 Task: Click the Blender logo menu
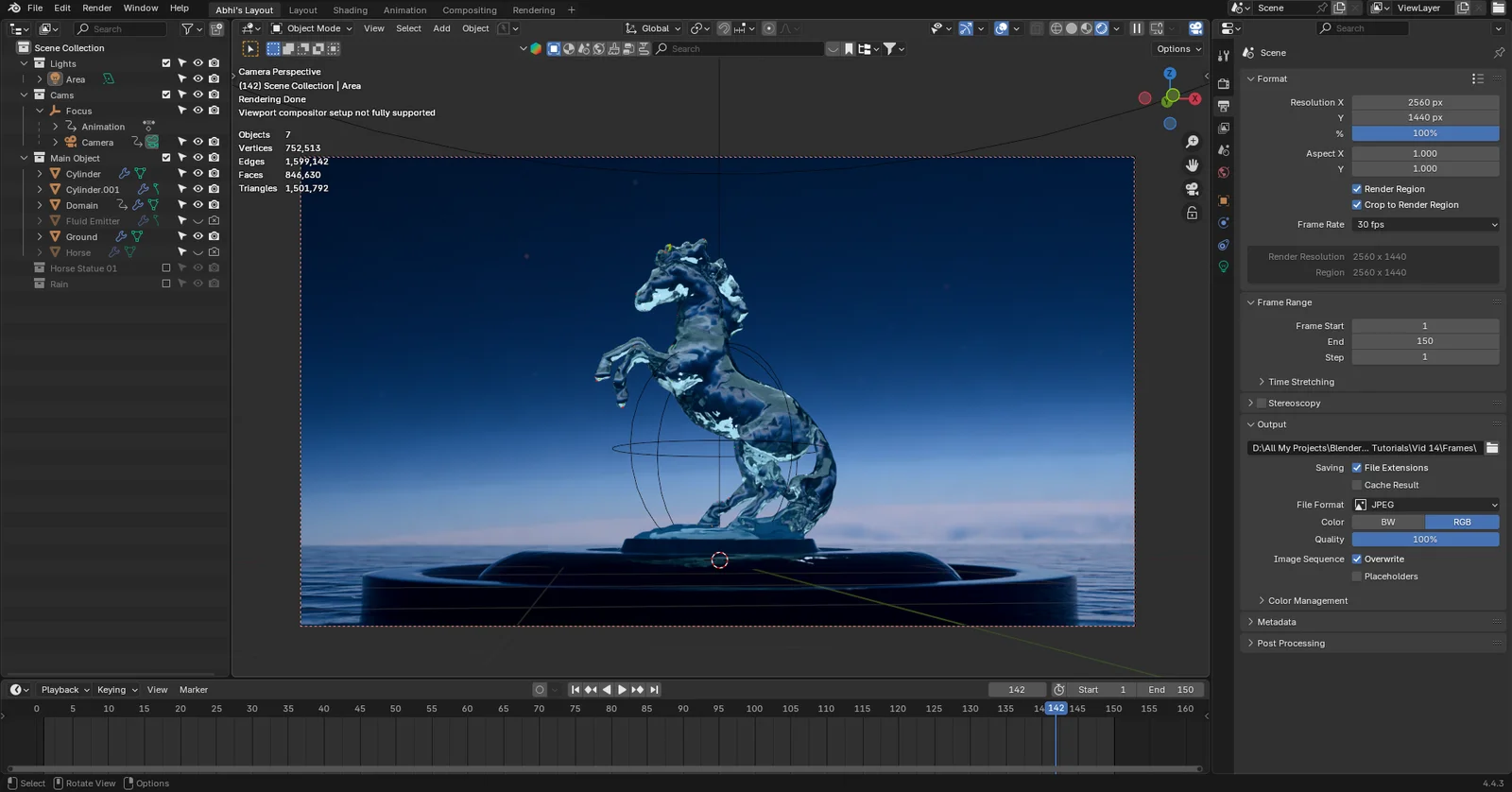coord(14,8)
